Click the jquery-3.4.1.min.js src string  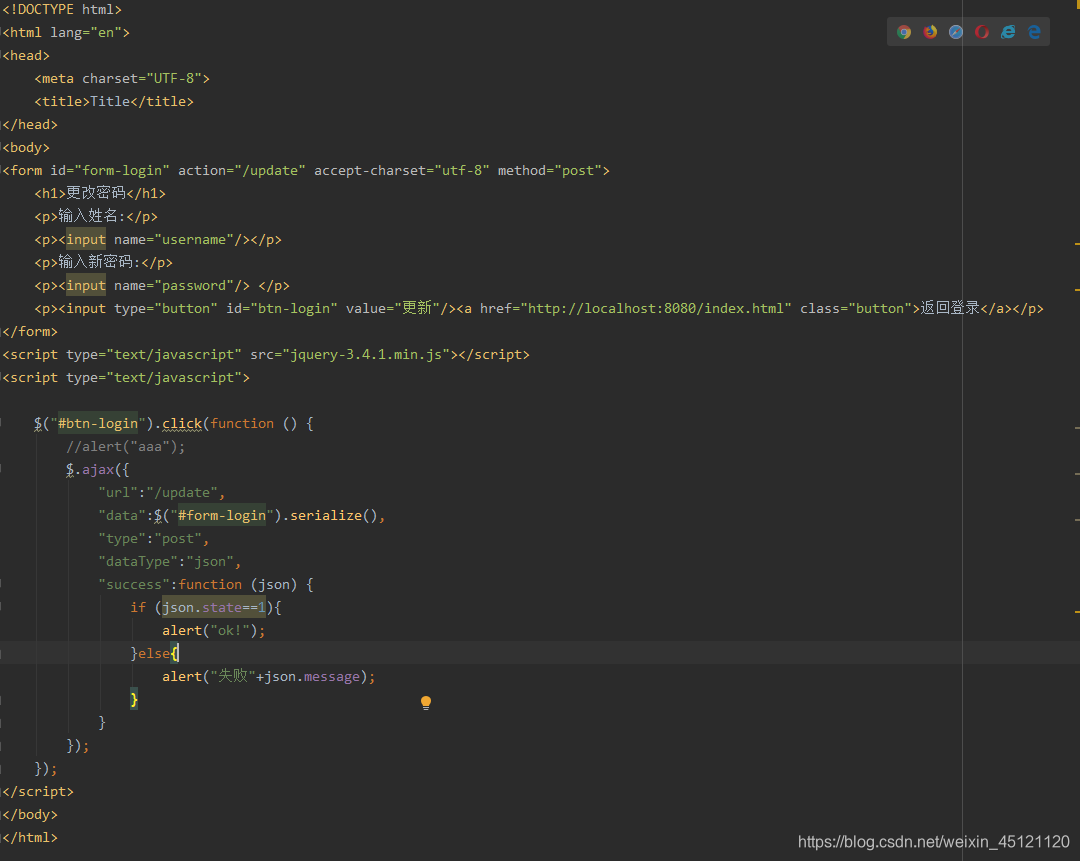(x=366, y=355)
